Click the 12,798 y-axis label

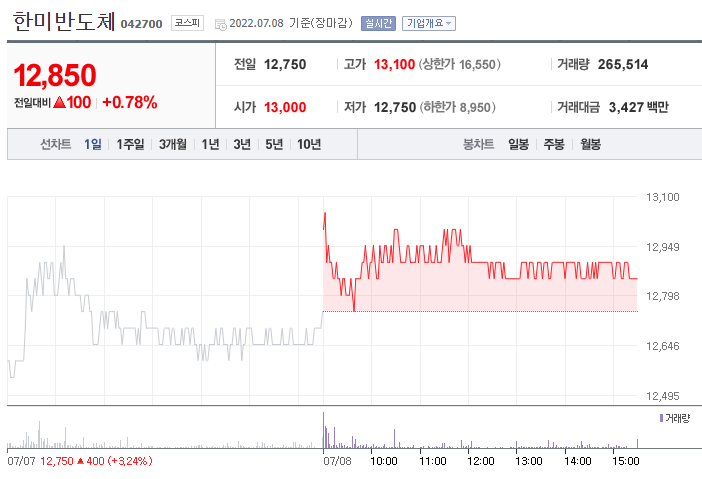point(663,296)
